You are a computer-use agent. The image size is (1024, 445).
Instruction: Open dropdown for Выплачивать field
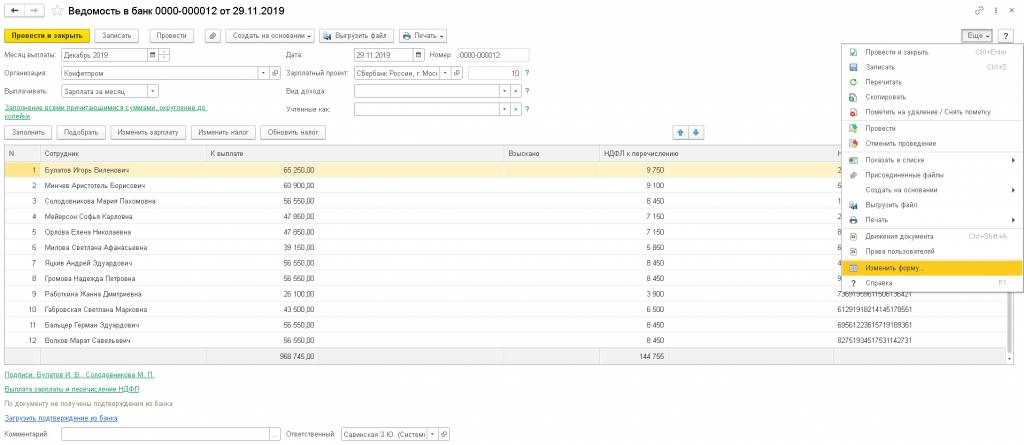point(152,91)
